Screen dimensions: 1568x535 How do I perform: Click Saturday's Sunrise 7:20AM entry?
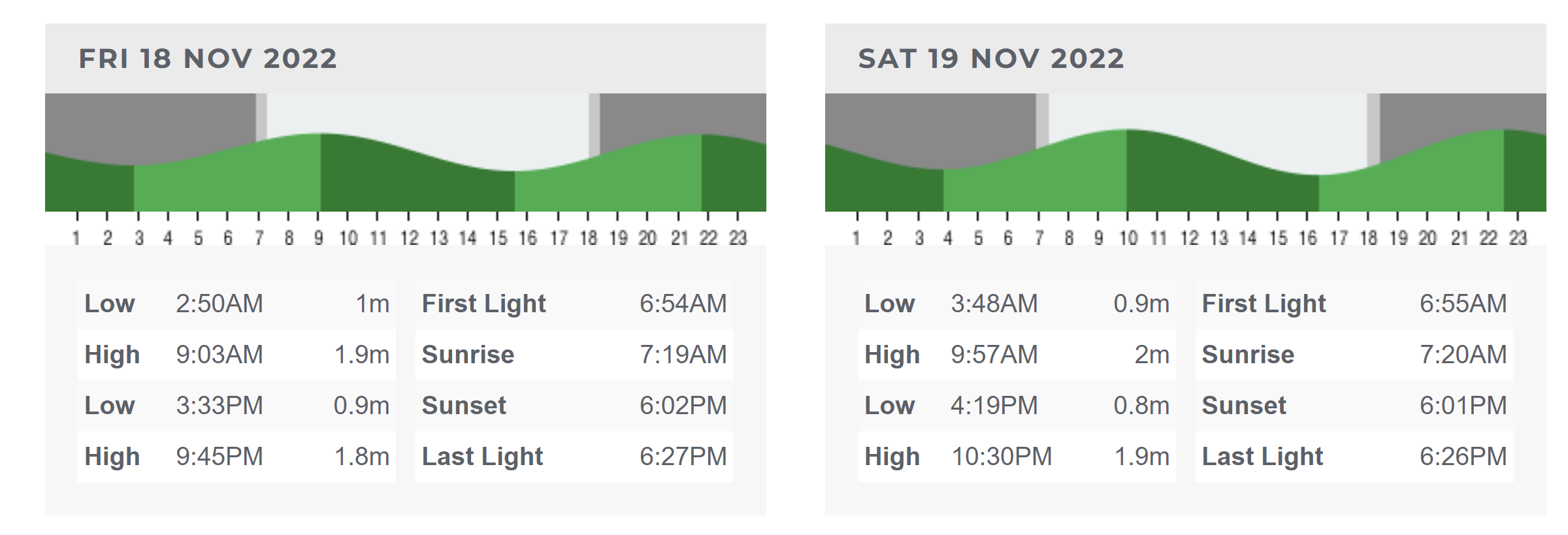pyautogui.click(x=1354, y=355)
